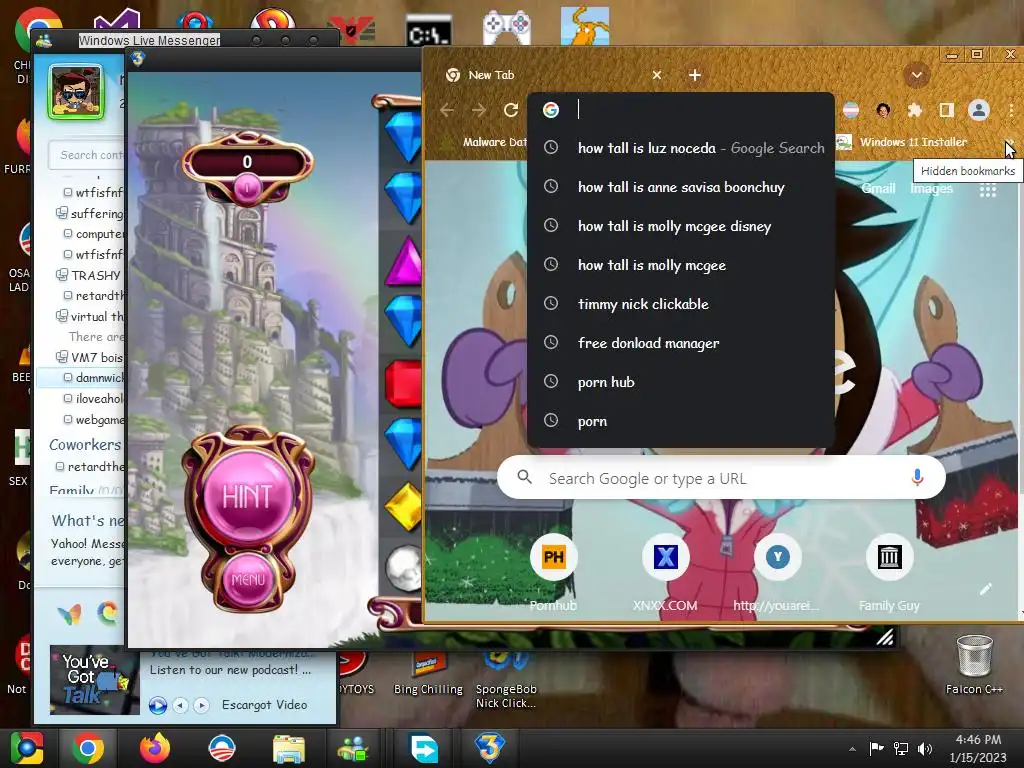Click the Search contacts field in Messenger

coord(86,155)
